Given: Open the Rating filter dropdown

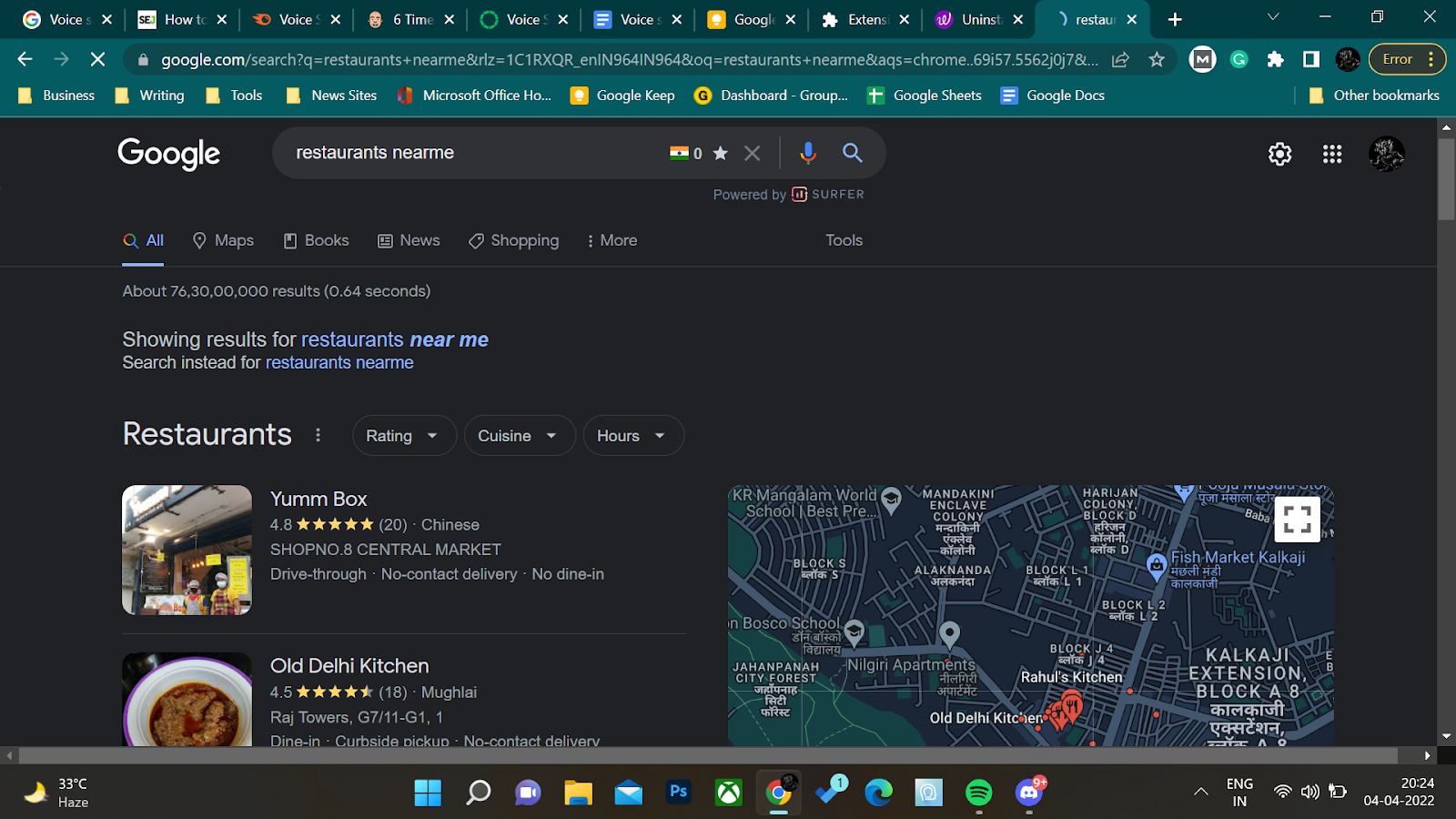Looking at the screenshot, I should 402,436.
